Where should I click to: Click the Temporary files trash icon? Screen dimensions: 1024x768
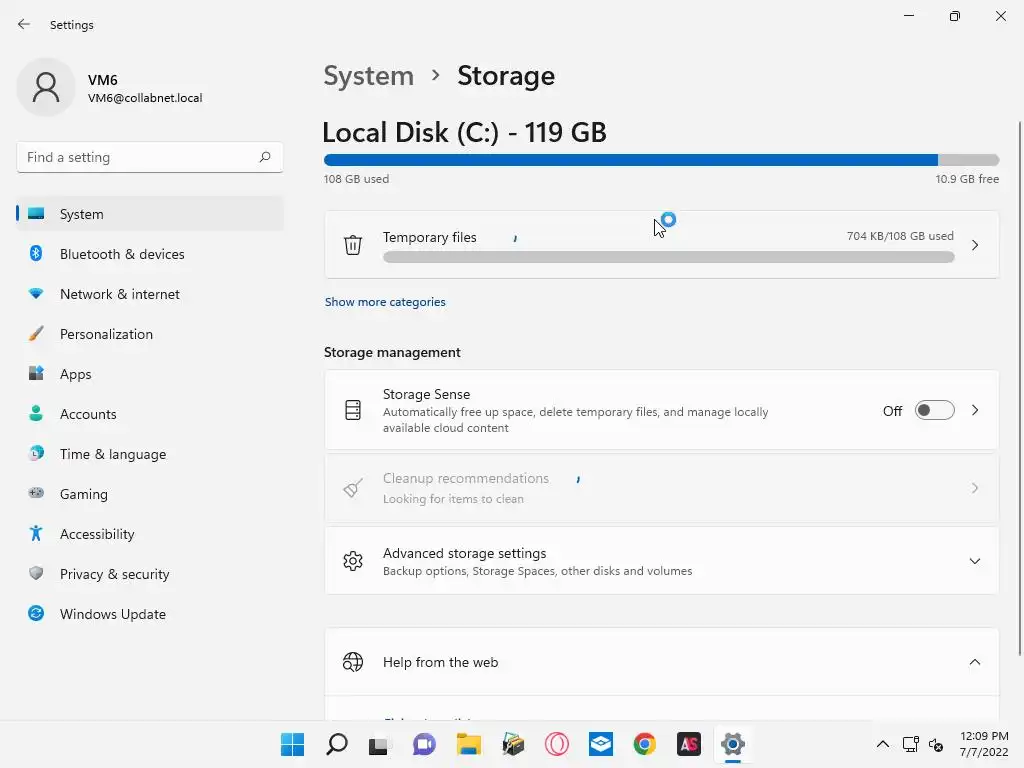point(353,245)
